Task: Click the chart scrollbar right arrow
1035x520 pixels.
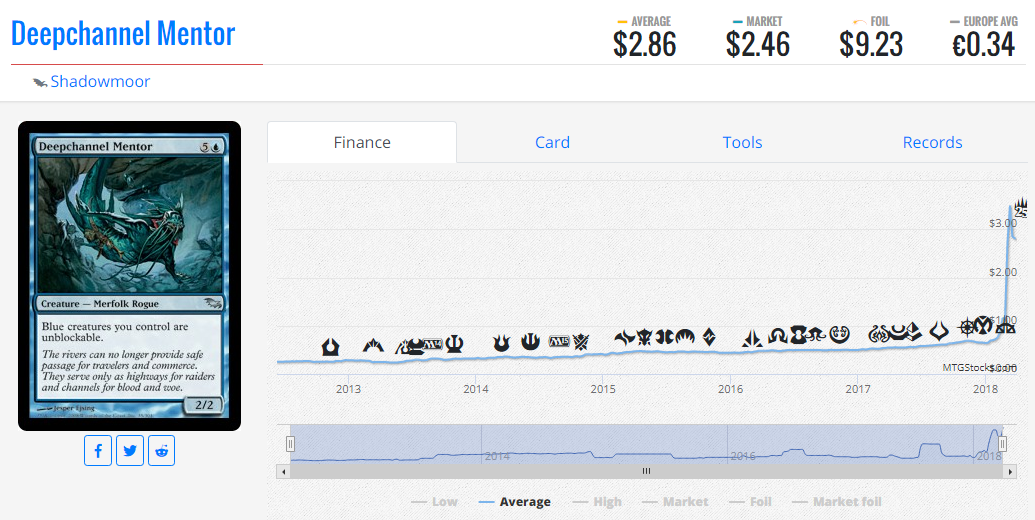Action: click(x=1010, y=471)
